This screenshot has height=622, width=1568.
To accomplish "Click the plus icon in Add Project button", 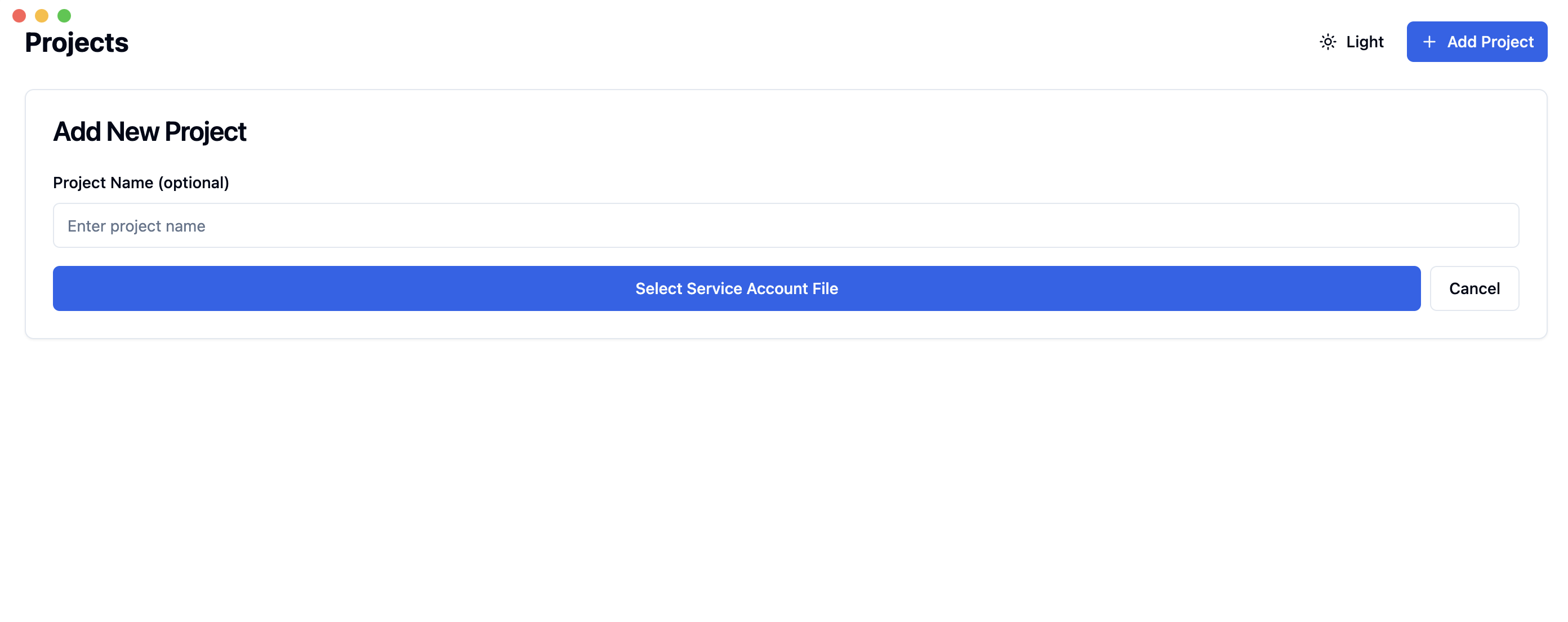I will 1429,41.
